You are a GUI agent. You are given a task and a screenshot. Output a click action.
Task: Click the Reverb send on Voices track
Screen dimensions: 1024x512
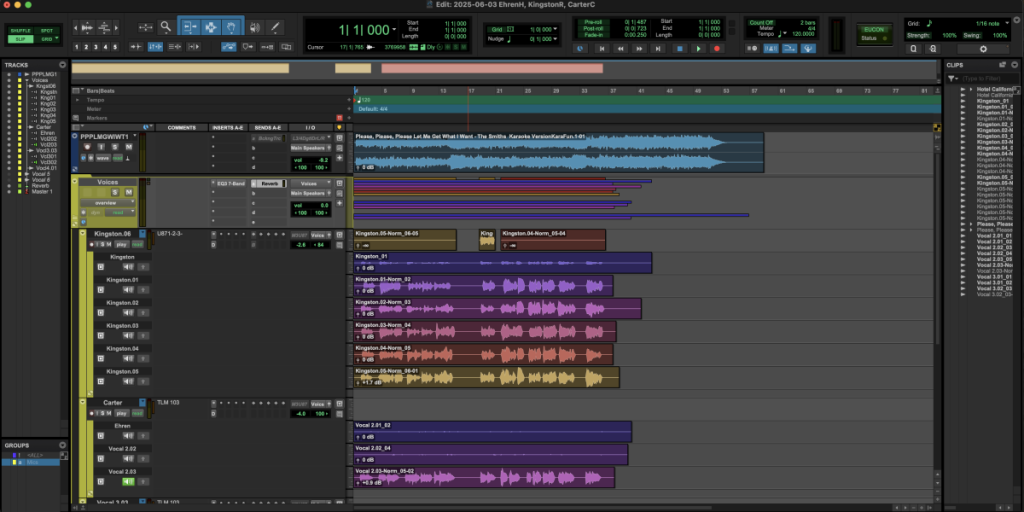(270, 184)
